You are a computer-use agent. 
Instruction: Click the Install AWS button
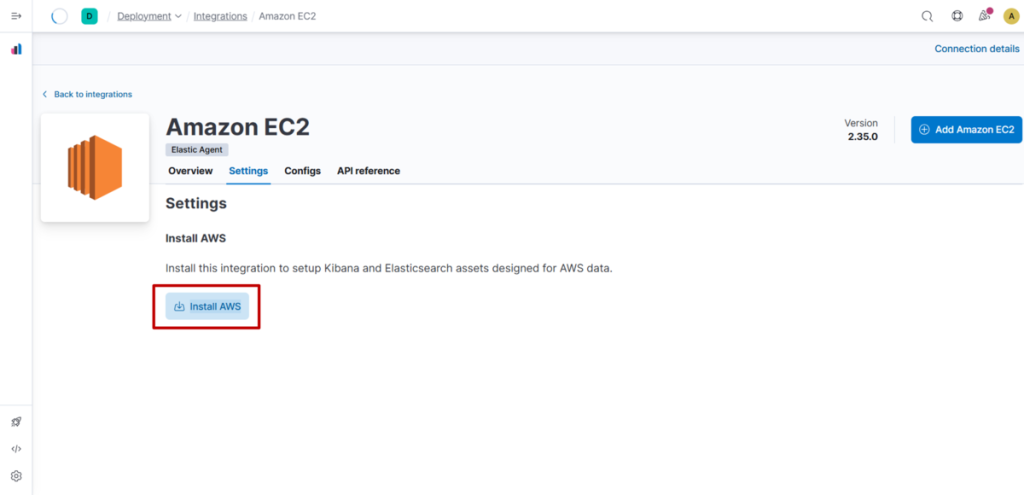pyautogui.click(x=207, y=306)
